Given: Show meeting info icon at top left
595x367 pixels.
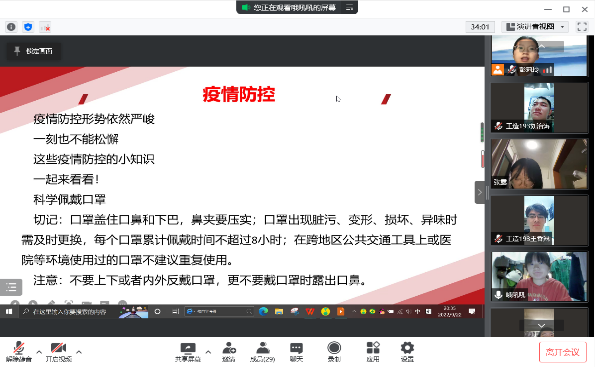Looking at the screenshot, I should click(11, 27).
